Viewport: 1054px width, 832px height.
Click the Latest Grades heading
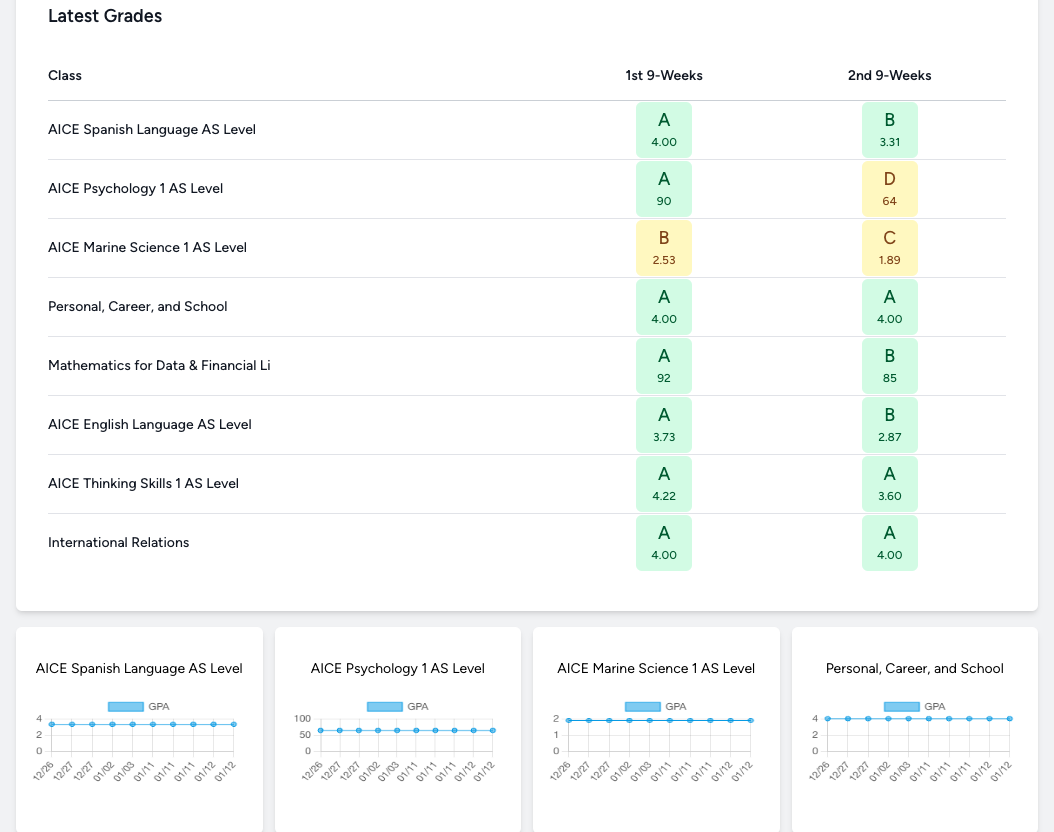tap(105, 16)
